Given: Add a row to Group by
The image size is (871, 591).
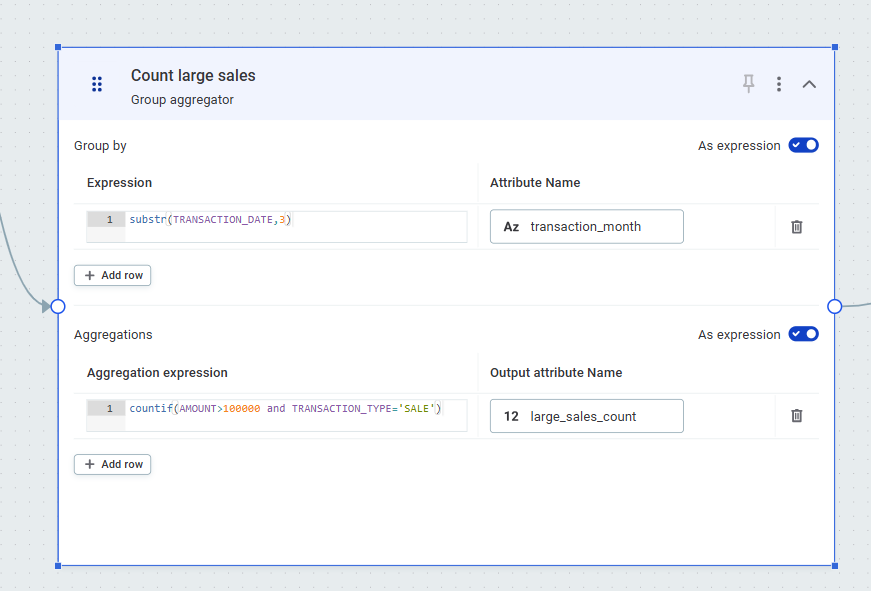Looking at the screenshot, I should pos(112,275).
